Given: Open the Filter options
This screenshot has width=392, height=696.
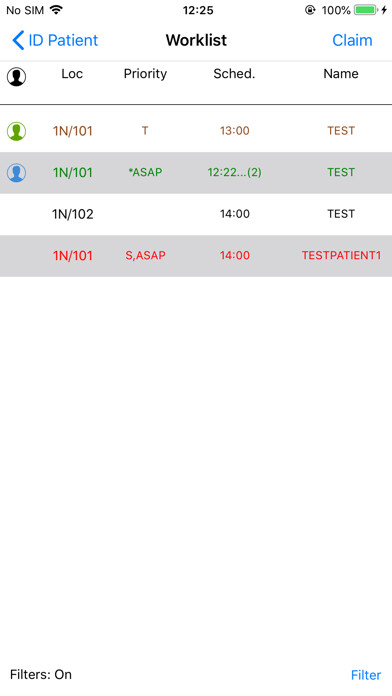Looking at the screenshot, I should point(366,675).
